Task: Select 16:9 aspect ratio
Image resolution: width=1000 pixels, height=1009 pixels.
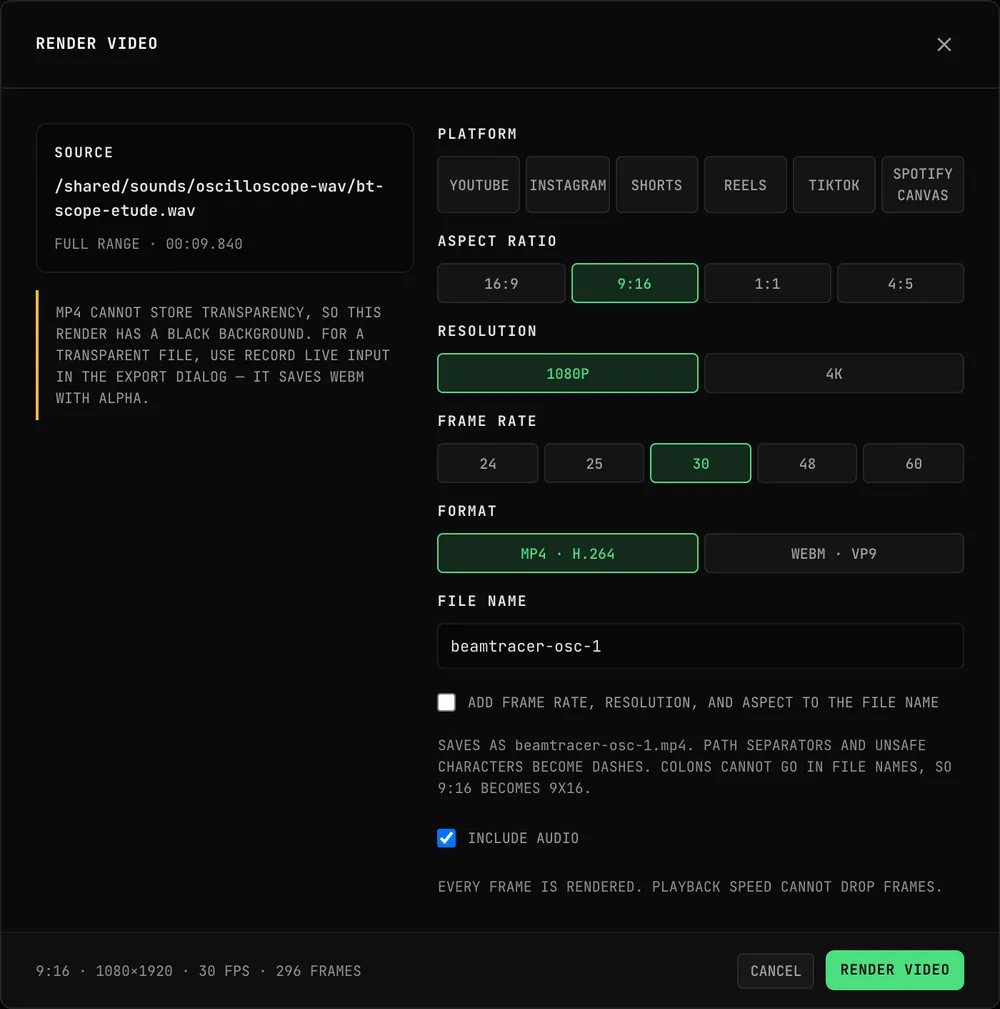Action: click(501, 283)
